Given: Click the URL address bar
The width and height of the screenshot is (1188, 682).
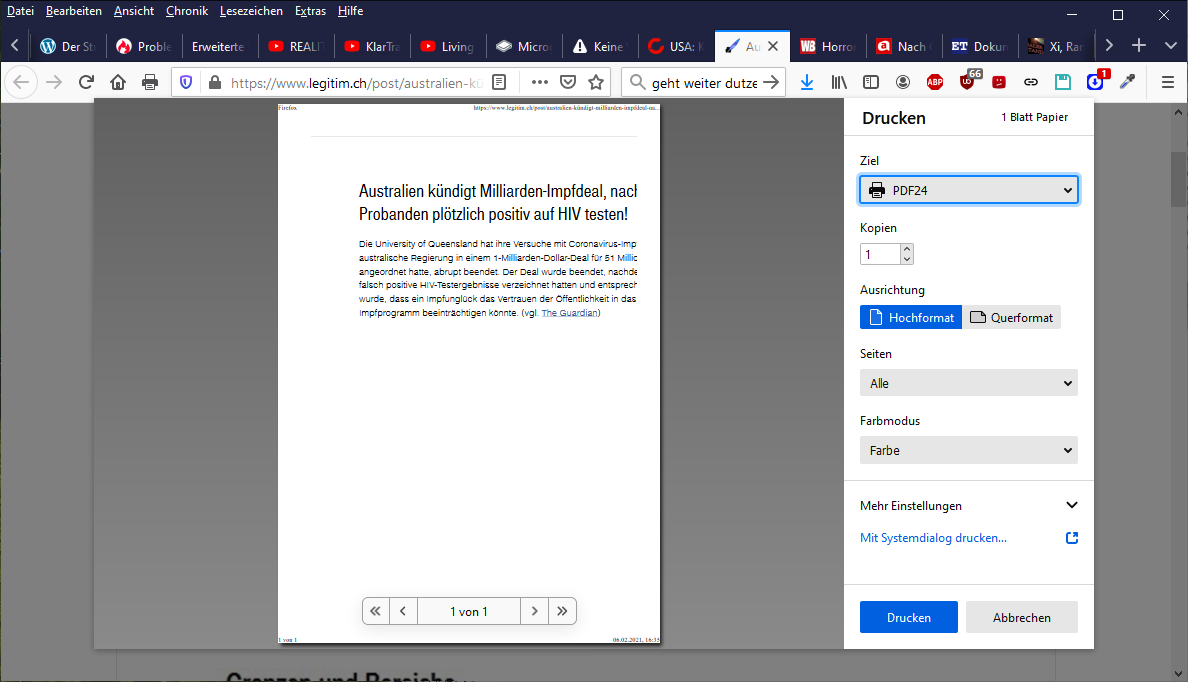Looking at the screenshot, I should 356,83.
